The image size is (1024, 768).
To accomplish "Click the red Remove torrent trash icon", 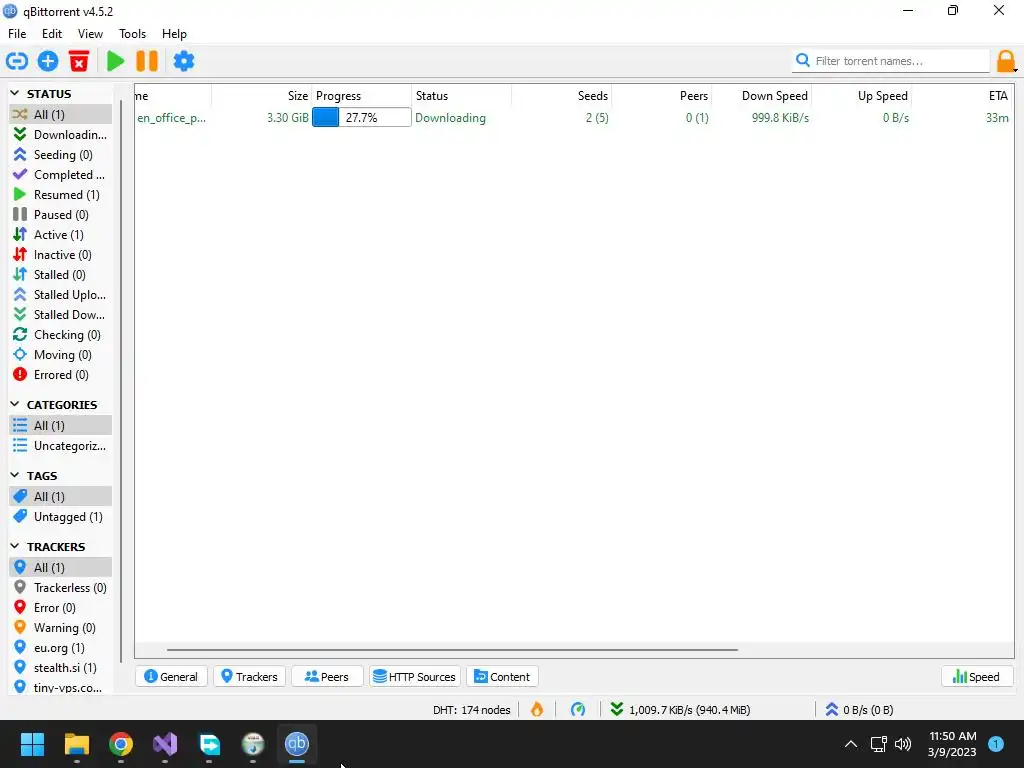I will point(79,61).
